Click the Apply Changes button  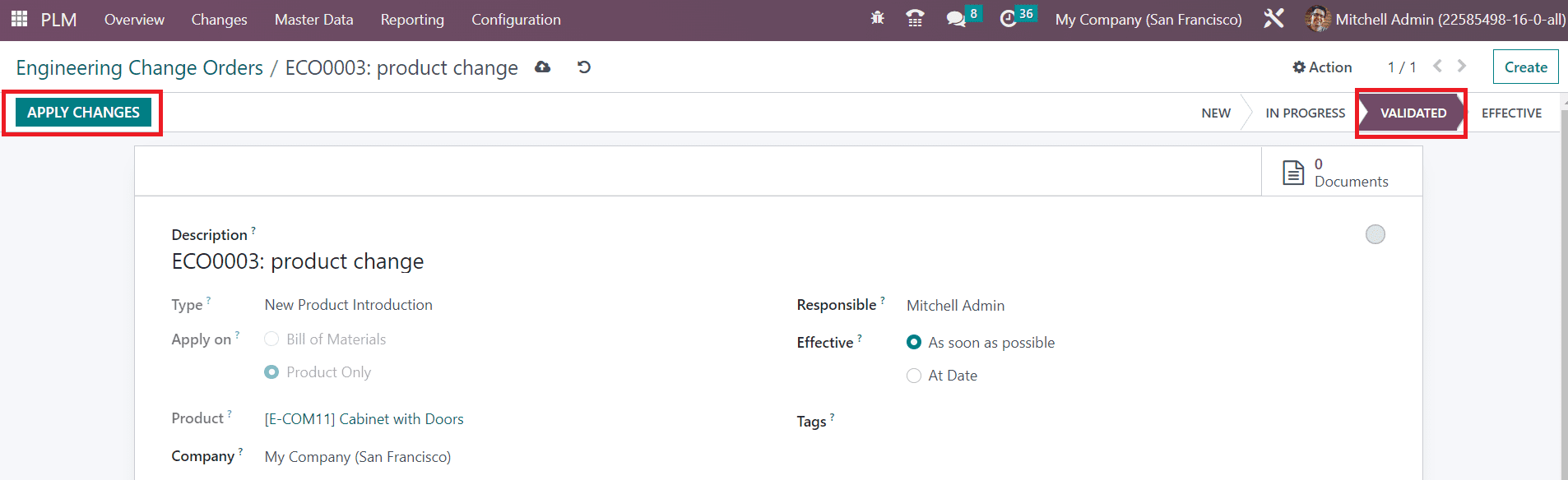(x=83, y=113)
